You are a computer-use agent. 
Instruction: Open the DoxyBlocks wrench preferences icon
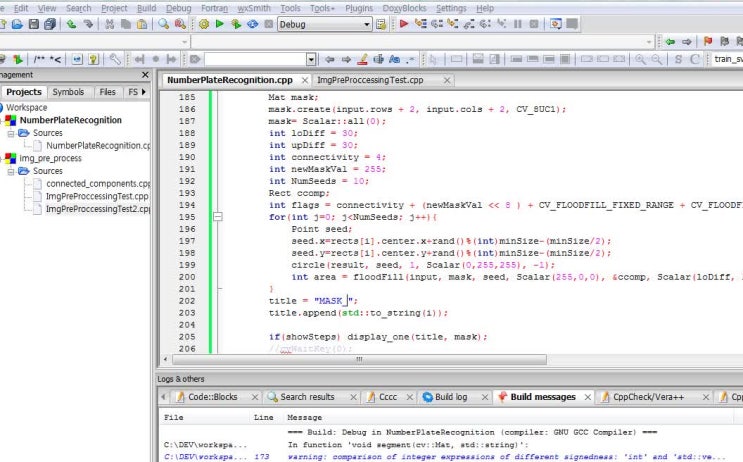[x=115, y=59]
